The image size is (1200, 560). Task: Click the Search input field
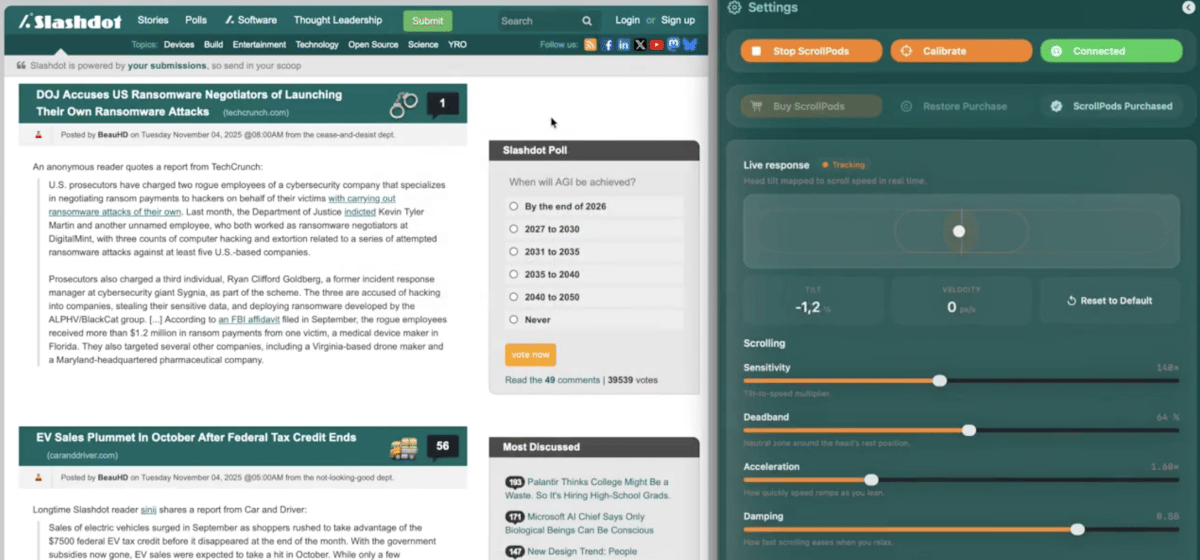tap(538, 20)
